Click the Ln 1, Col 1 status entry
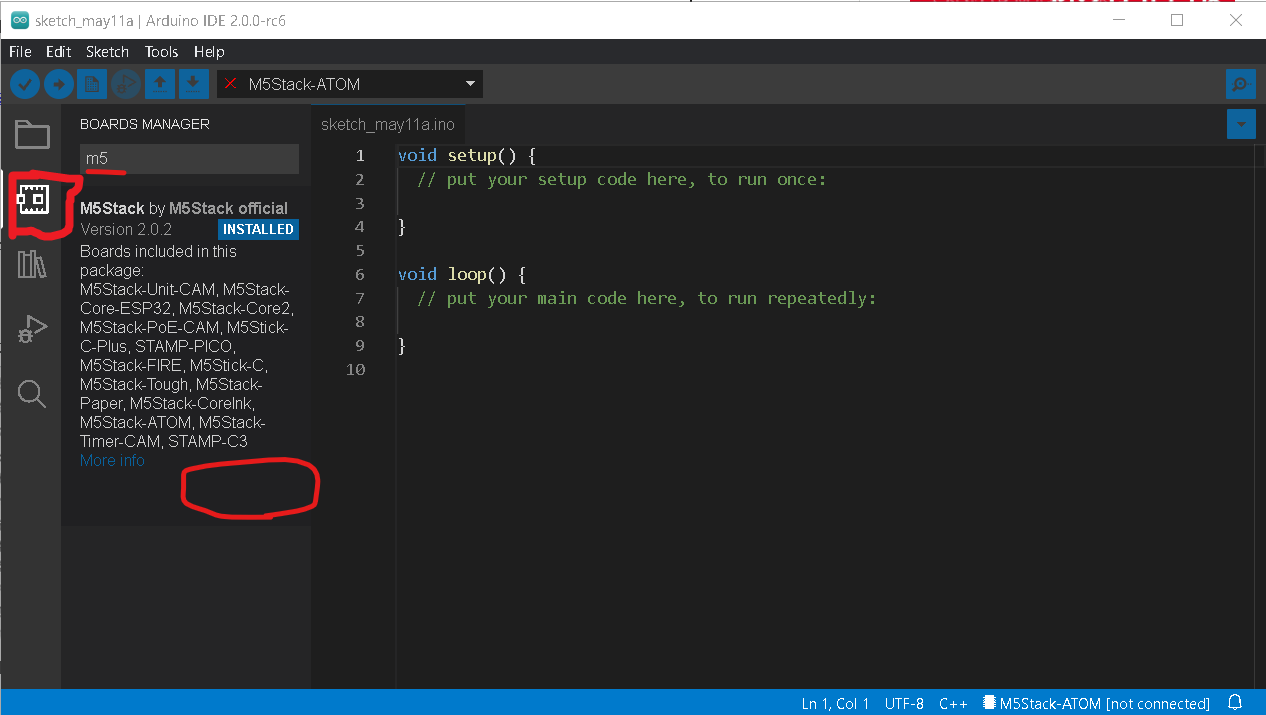Screen dimensions: 1266x715 [x=835, y=704]
